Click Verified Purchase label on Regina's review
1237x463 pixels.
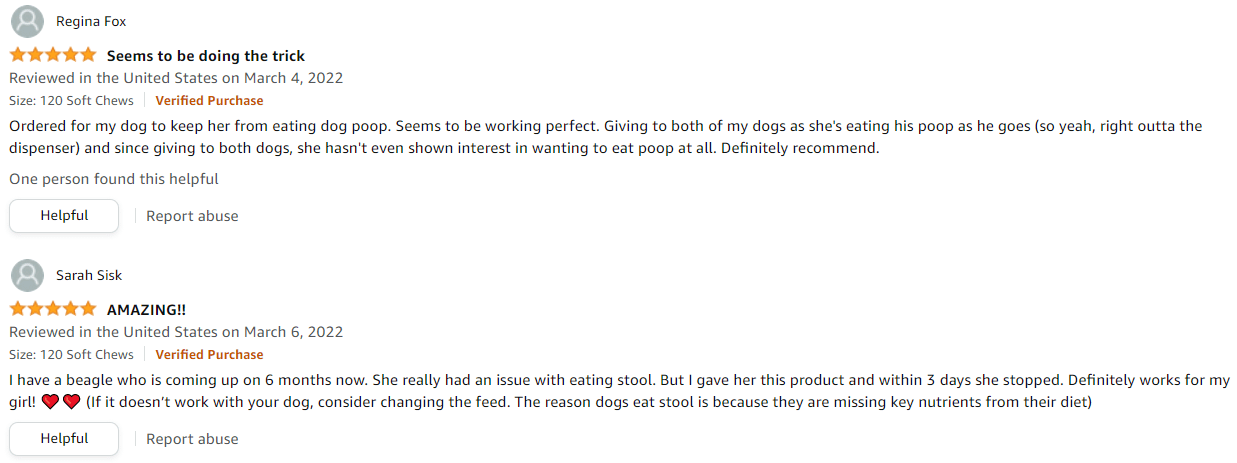pos(209,100)
